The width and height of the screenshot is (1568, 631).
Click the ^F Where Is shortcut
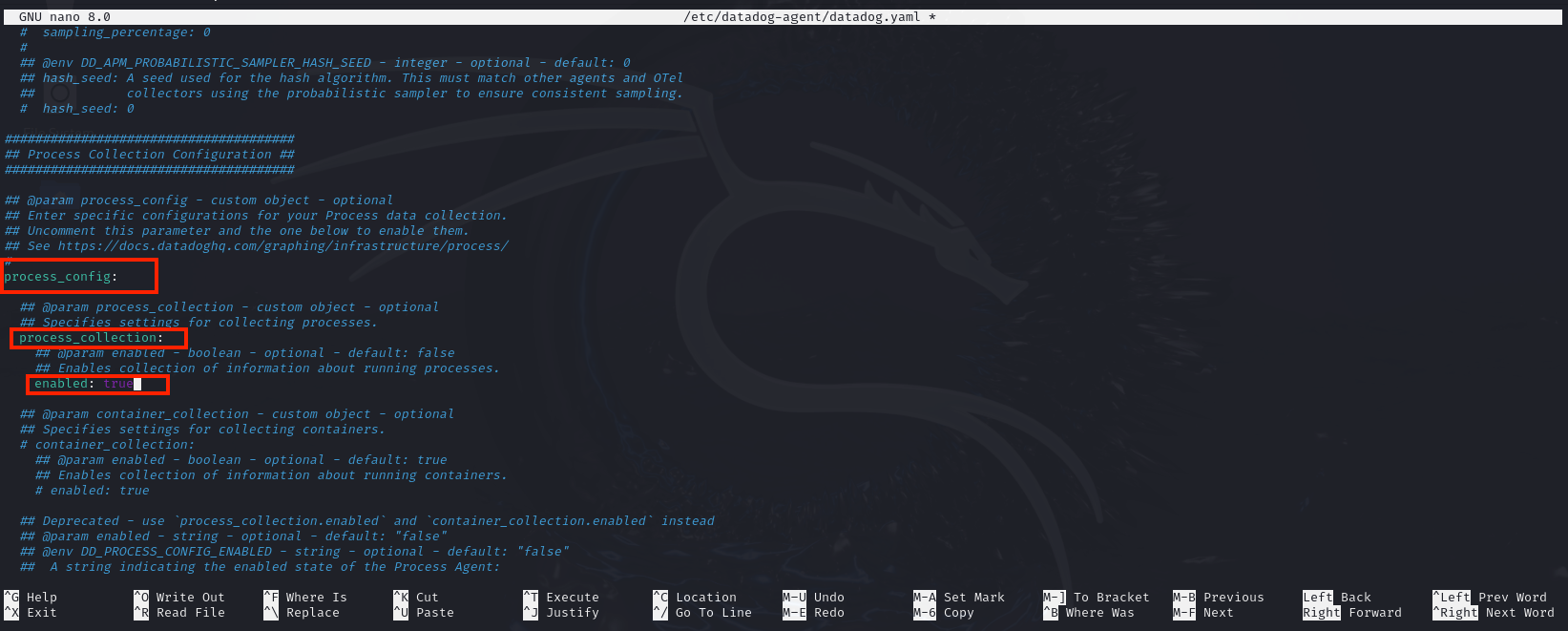(x=305, y=598)
